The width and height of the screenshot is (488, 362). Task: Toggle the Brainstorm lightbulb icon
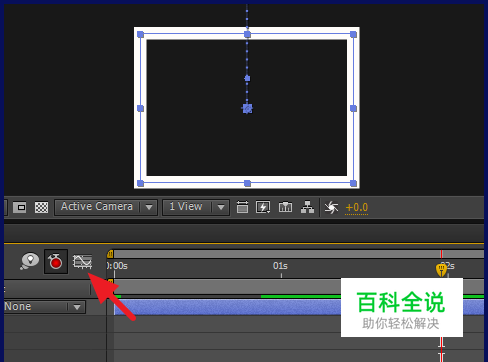(29, 261)
